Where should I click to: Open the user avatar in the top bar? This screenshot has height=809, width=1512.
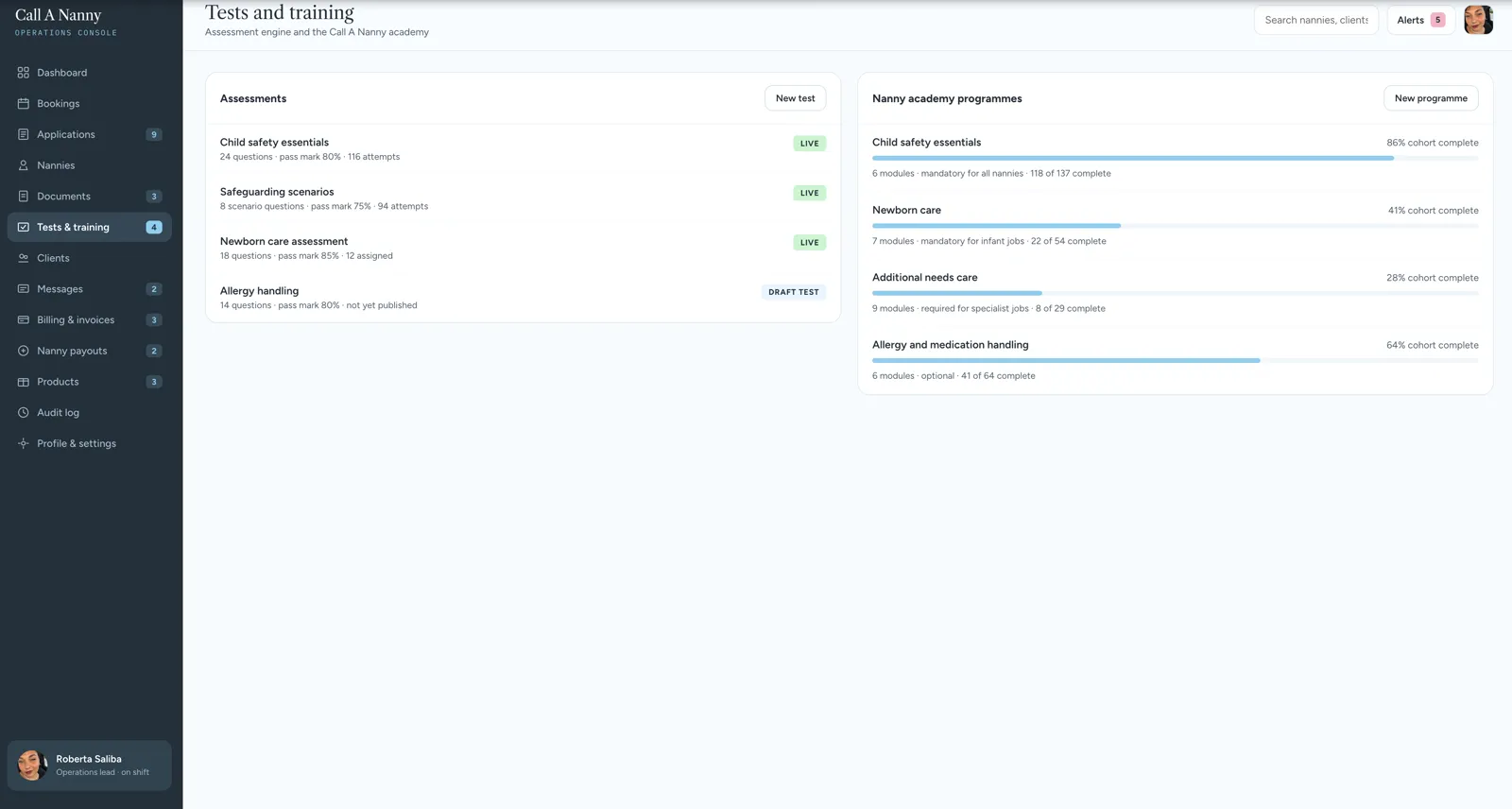1478,20
